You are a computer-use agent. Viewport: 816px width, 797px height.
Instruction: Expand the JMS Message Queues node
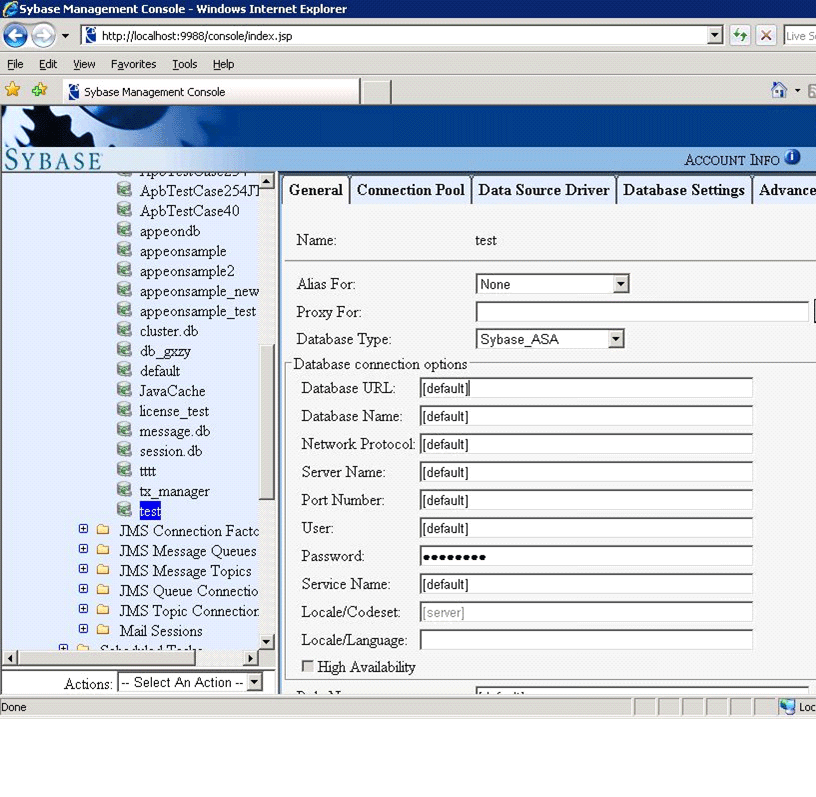click(83, 549)
